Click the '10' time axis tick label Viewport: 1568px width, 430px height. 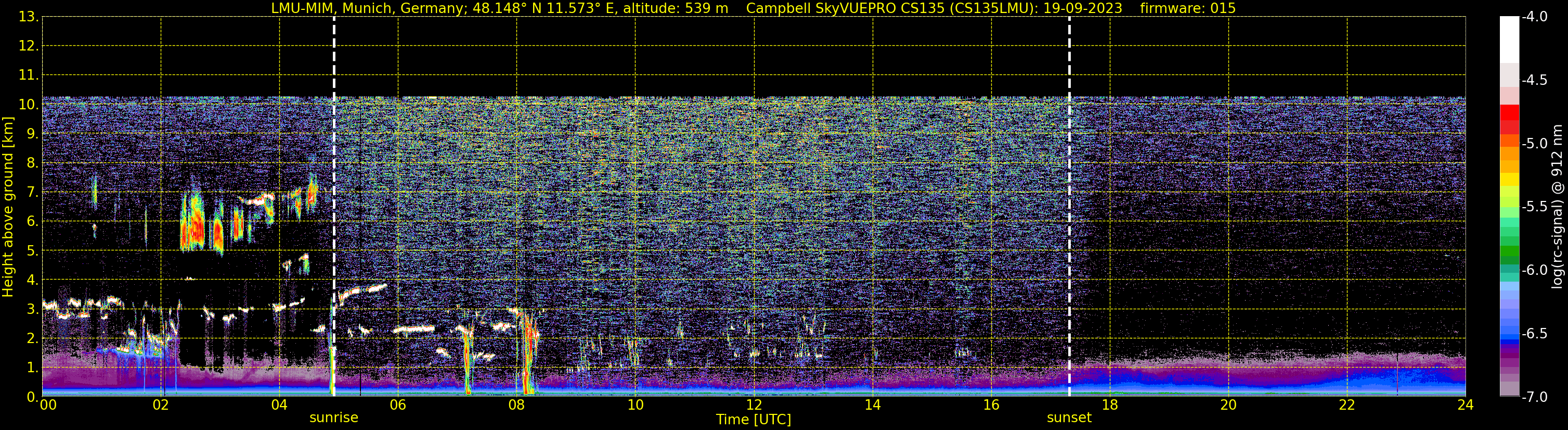636,405
